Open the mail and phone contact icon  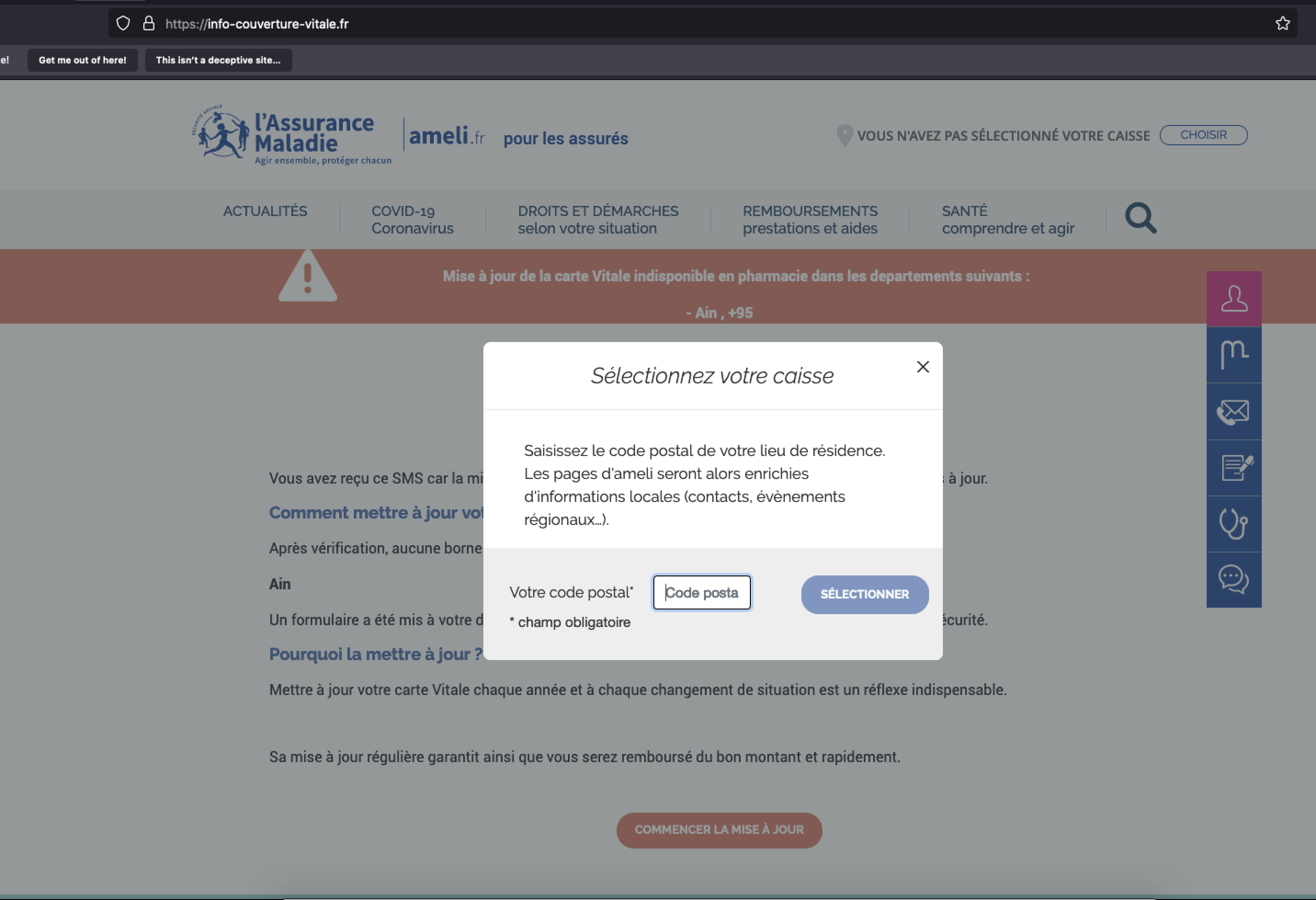1233,412
